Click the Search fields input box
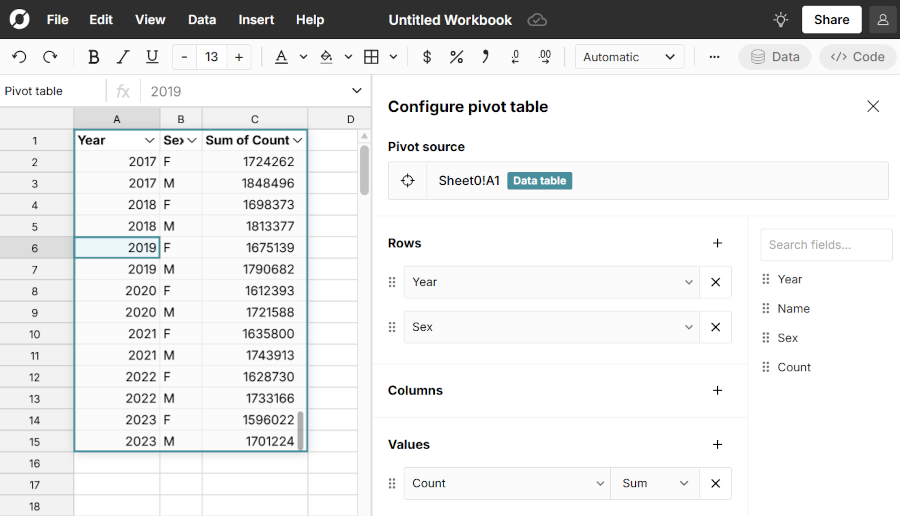The width and height of the screenshot is (900, 516). 826,245
